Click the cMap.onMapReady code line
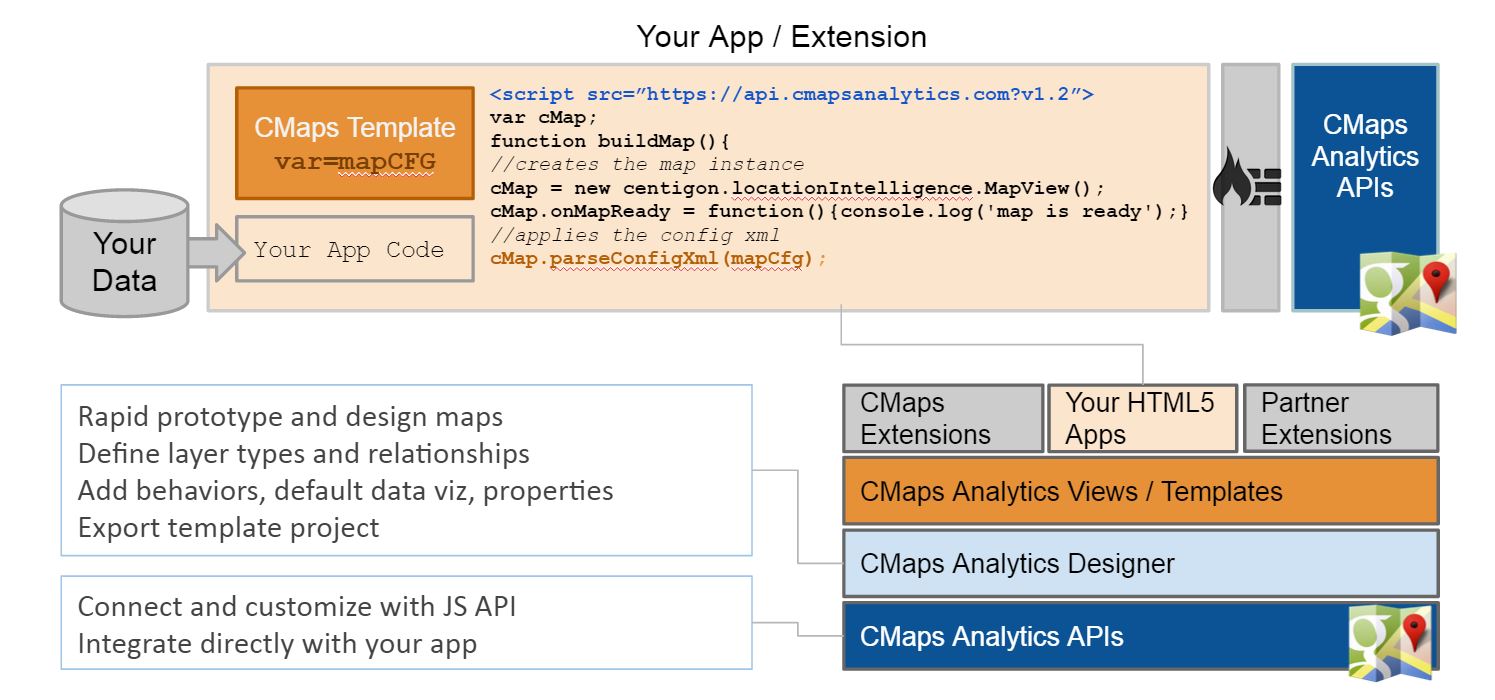This screenshot has width=1495, height=700. coord(839,212)
